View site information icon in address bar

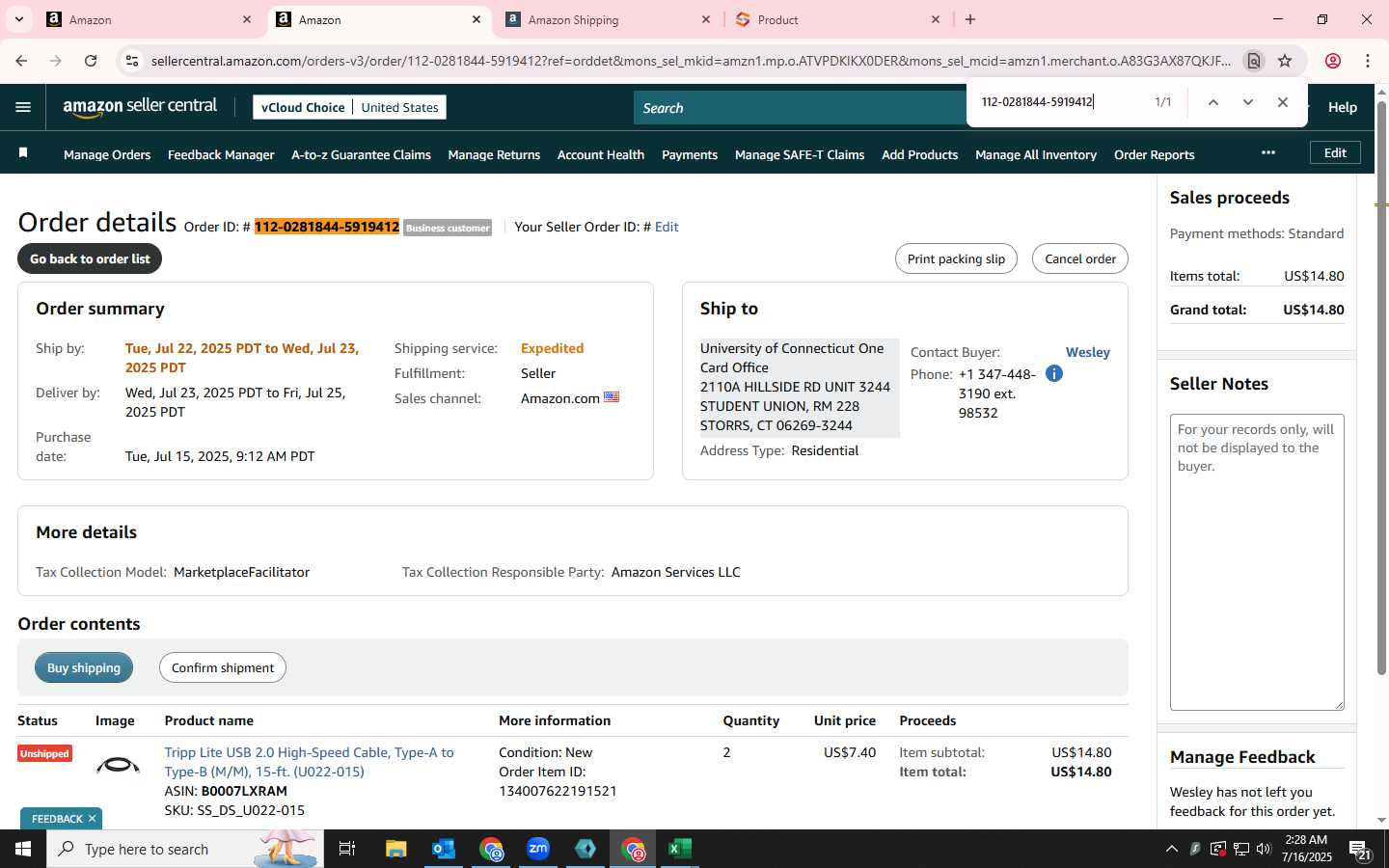coord(132,61)
